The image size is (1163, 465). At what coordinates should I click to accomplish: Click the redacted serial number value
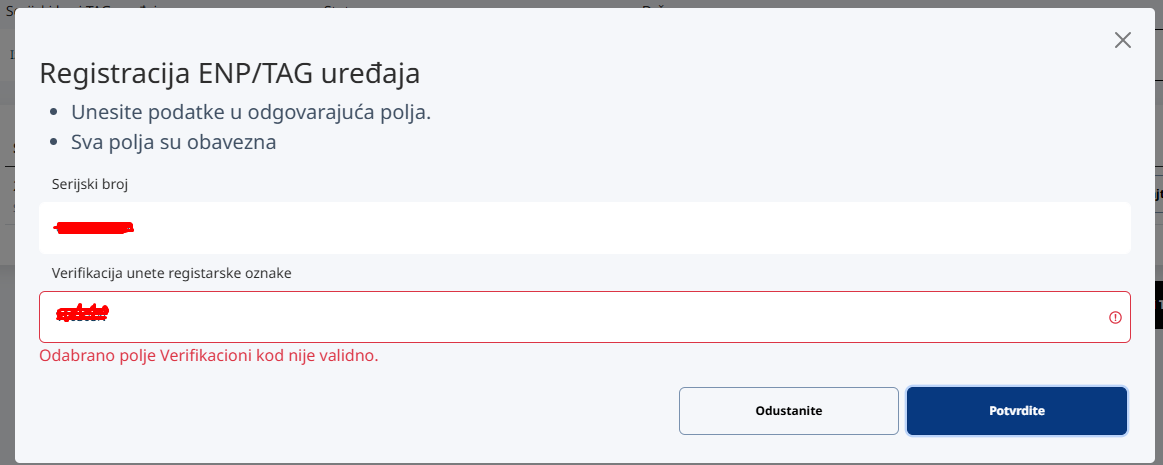(94, 228)
